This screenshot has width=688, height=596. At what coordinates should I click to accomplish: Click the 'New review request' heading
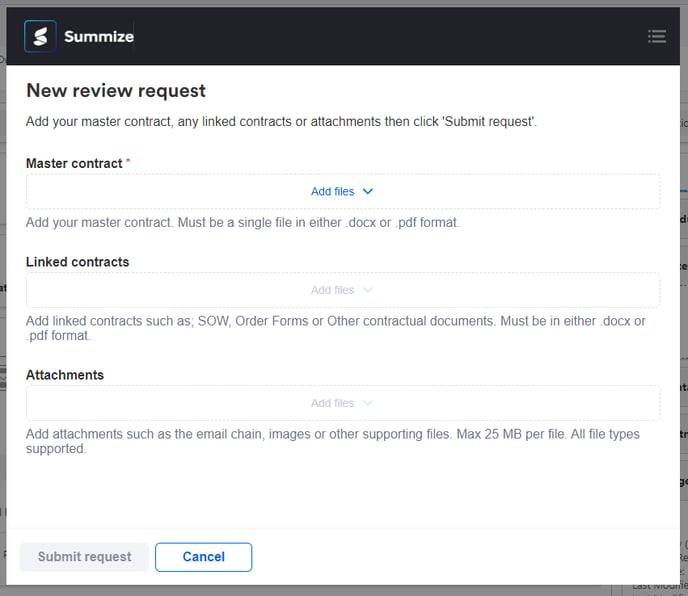tap(116, 91)
